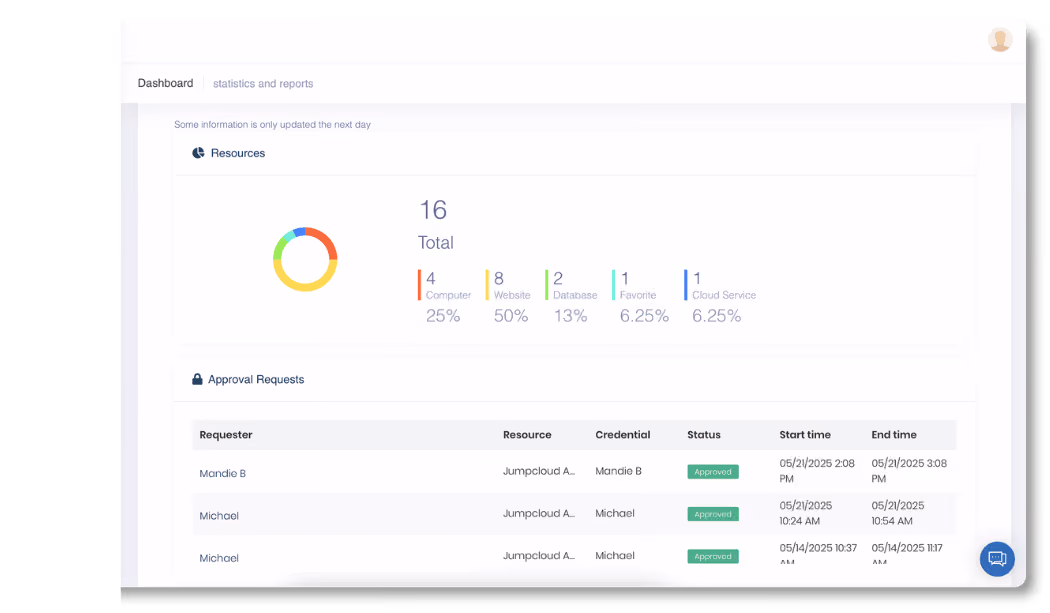
Task: Open the Michael requester link starting 05/14/2025
Action: click(x=219, y=558)
